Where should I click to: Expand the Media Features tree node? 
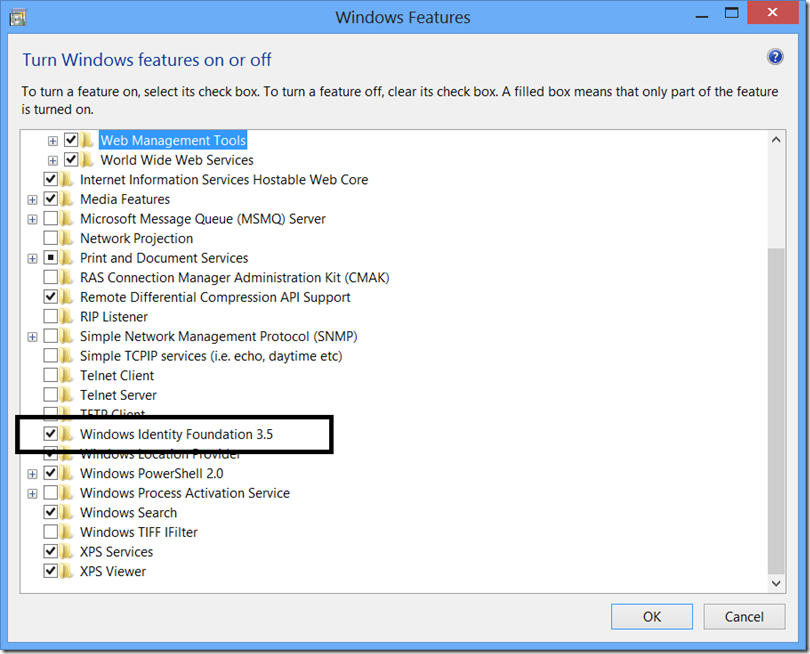pos(32,200)
